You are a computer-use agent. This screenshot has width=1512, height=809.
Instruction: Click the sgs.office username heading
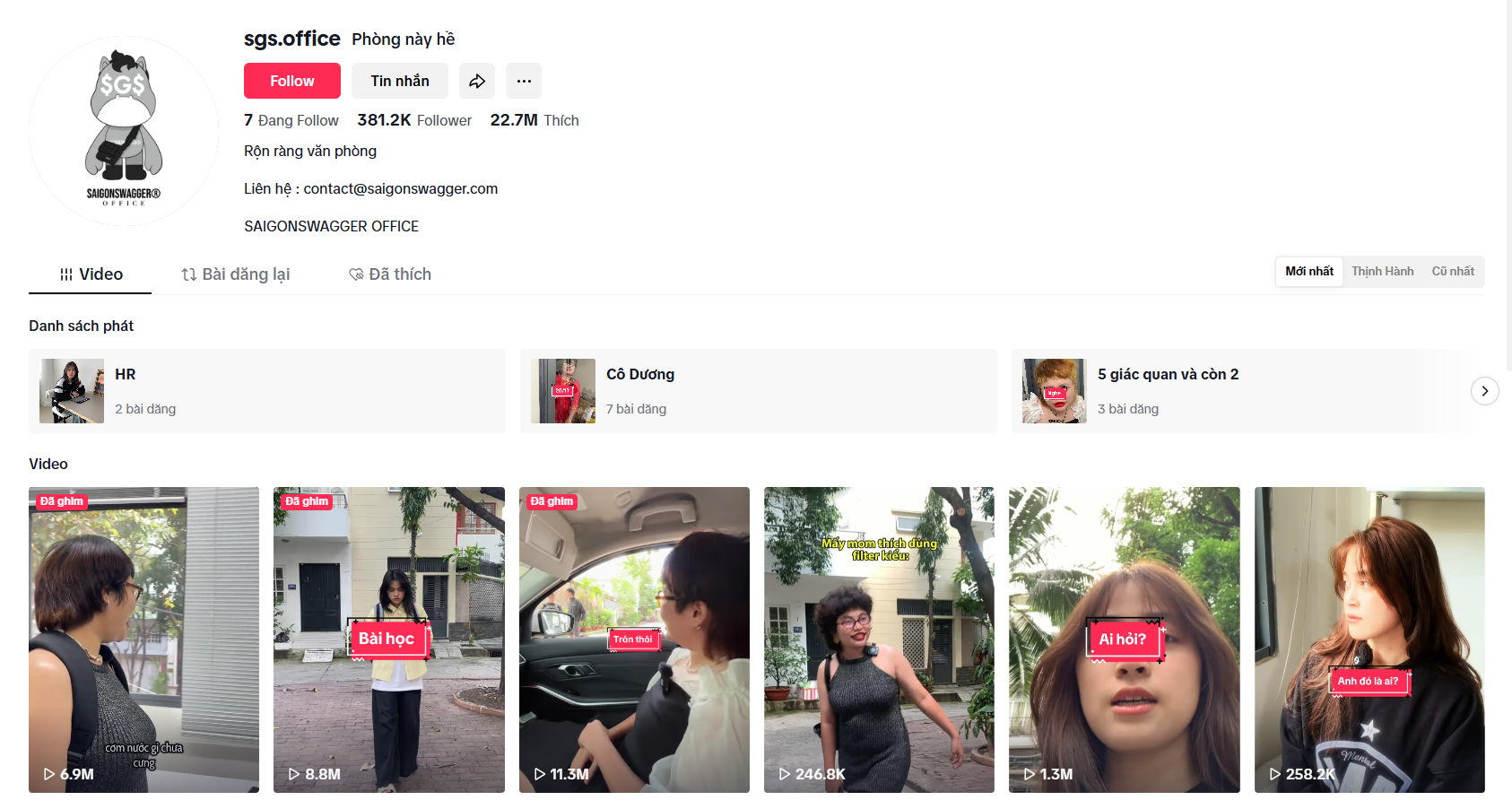point(292,39)
